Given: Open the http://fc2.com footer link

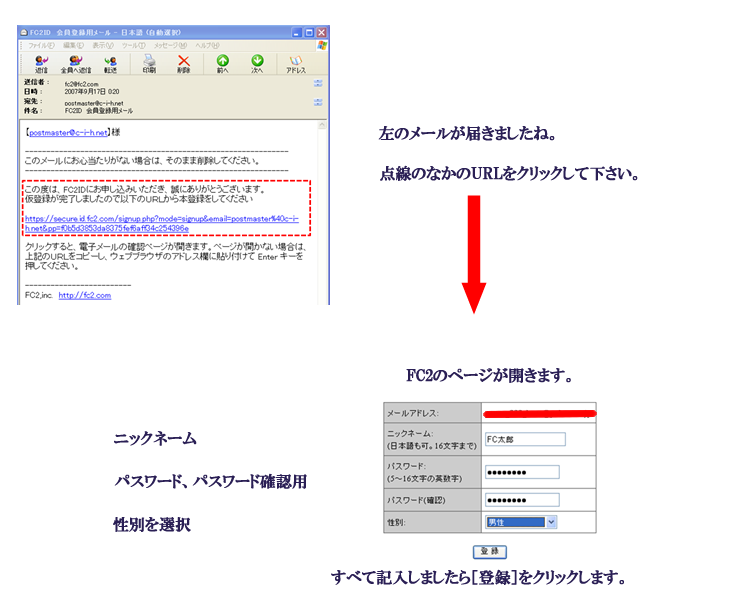Looking at the screenshot, I should [x=85, y=295].
